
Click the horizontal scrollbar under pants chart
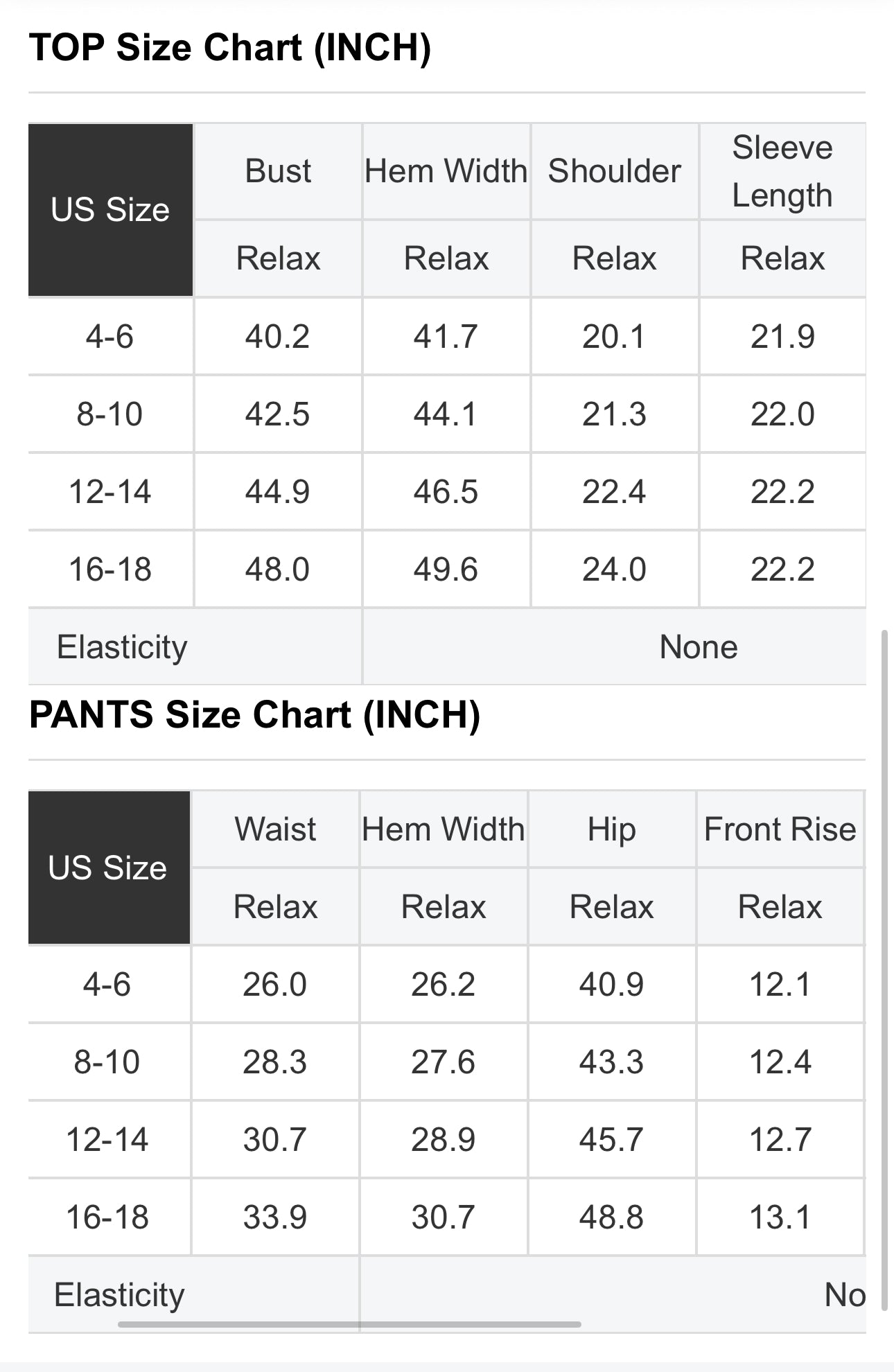(x=349, y=1324)
